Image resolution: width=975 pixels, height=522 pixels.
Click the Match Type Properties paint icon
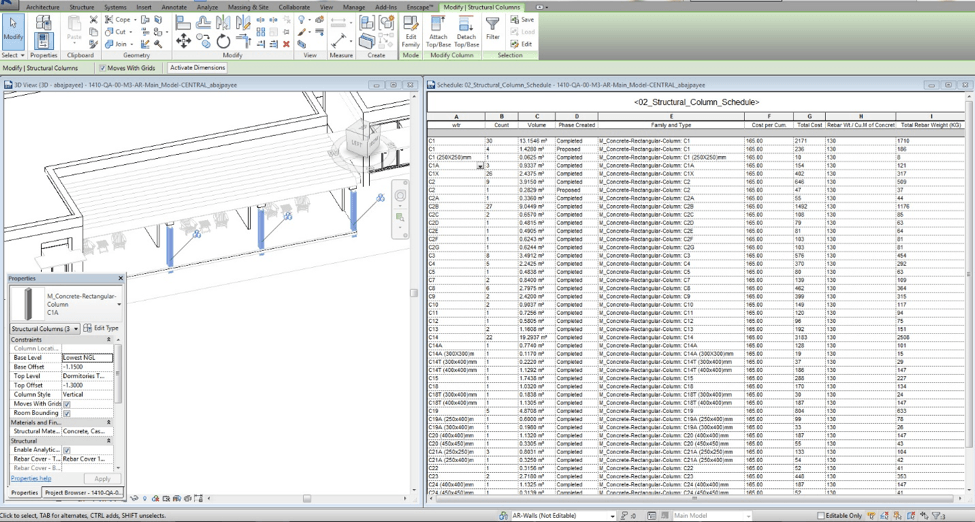click(93, 44)
